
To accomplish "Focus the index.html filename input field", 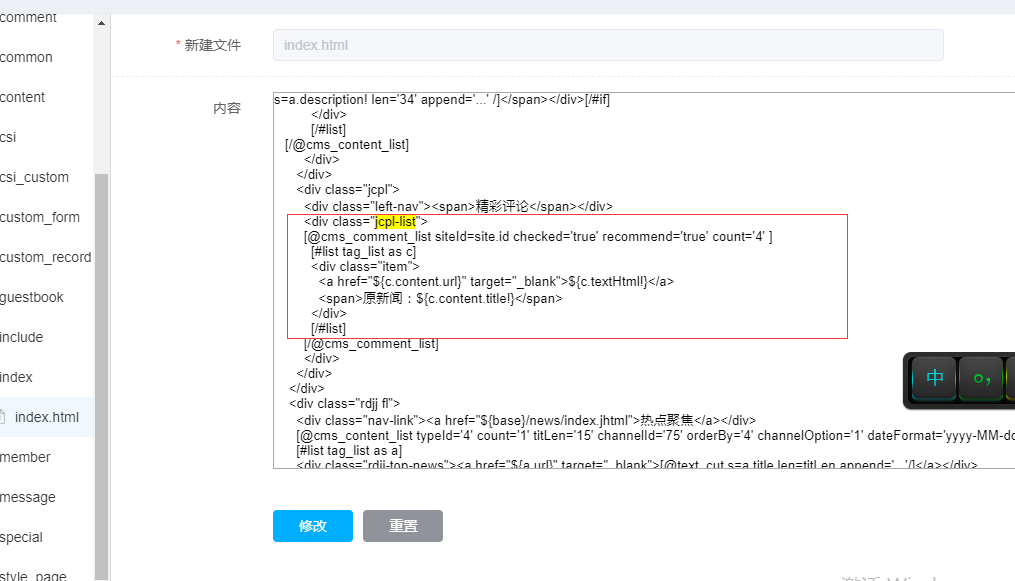I will point(608,45).
